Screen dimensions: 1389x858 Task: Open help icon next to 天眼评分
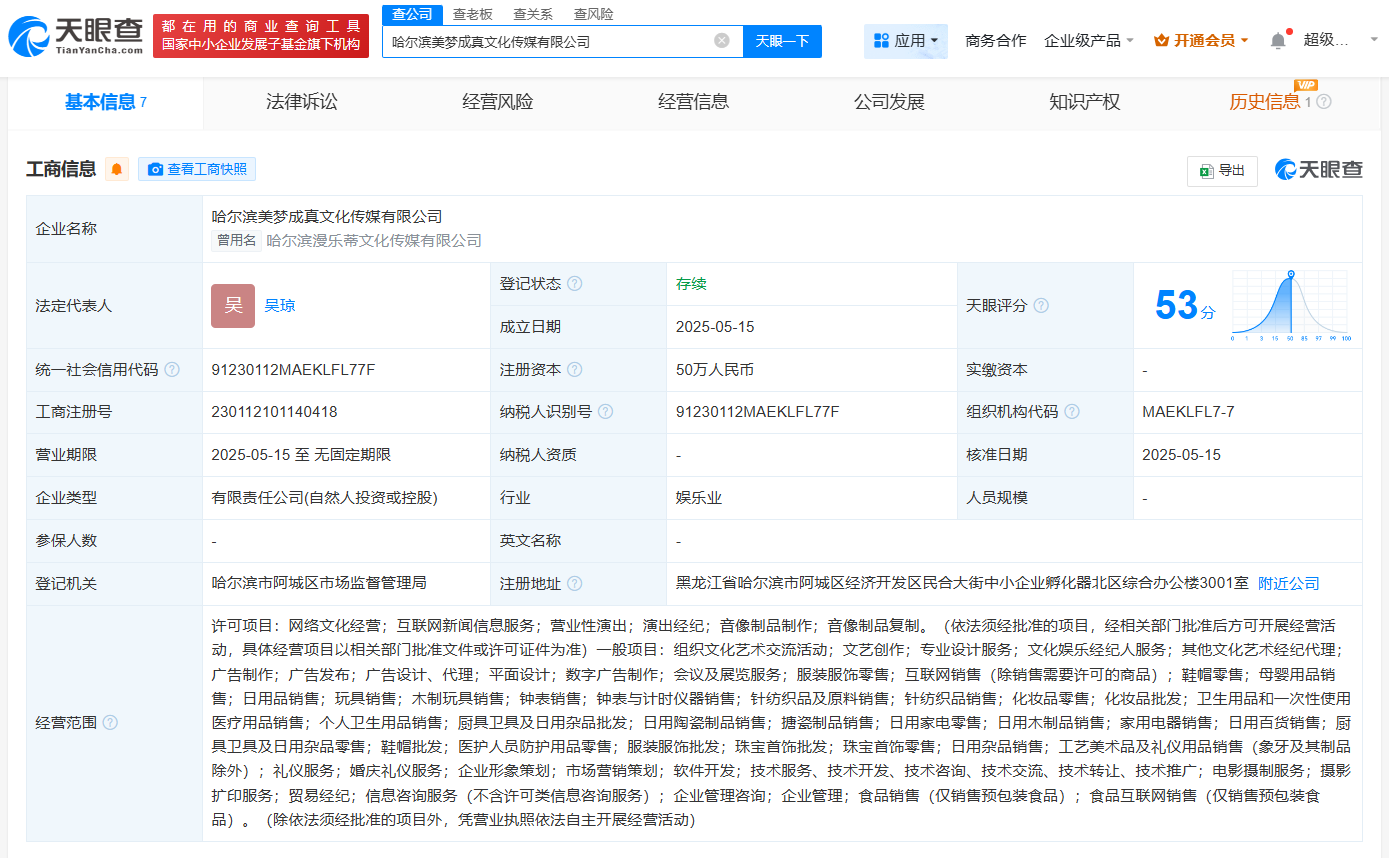click(x=1041, y=305)
